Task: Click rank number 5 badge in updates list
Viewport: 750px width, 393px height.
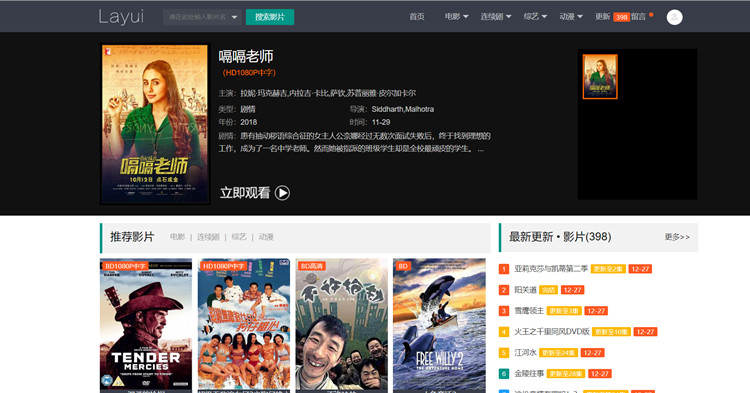Action: [504, 353]
